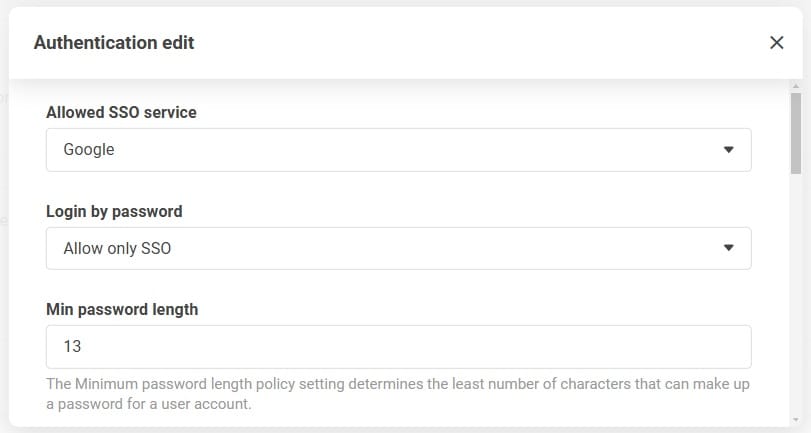Click the empty header area beside the title
Image resolution: width=811 pixels, height=433 pixels.
click(480, 42)
